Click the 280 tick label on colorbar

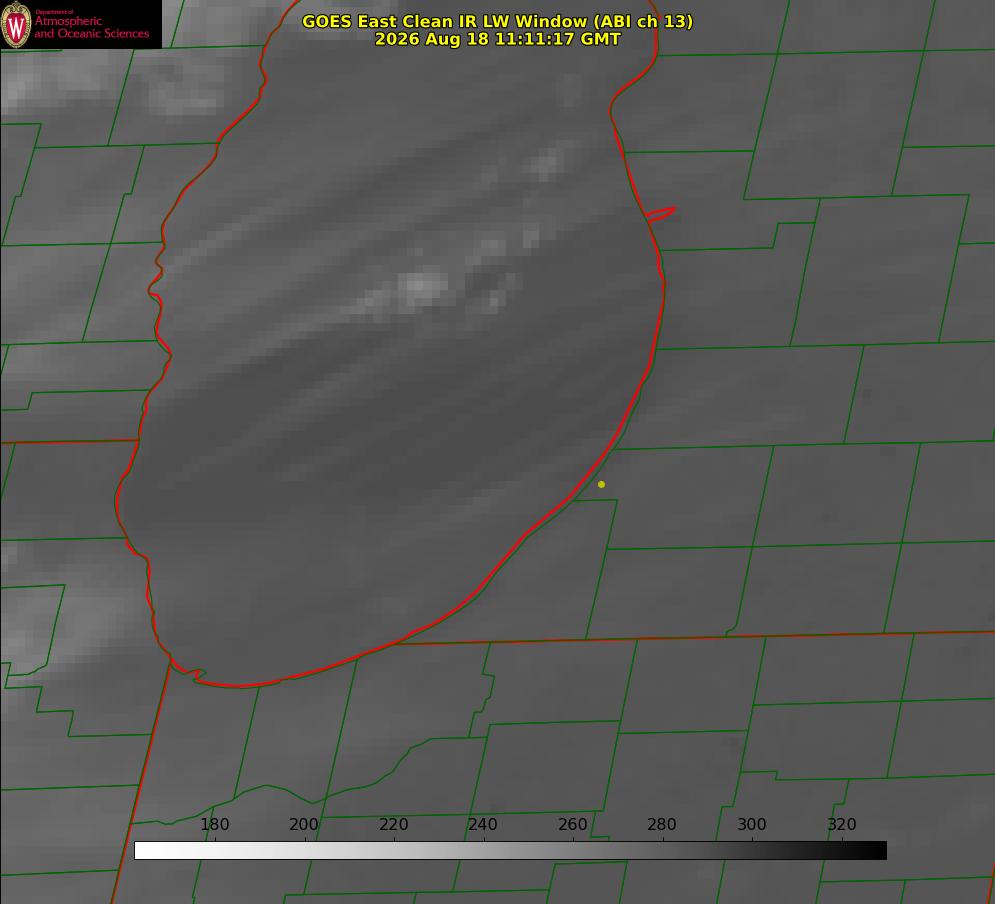662,824
